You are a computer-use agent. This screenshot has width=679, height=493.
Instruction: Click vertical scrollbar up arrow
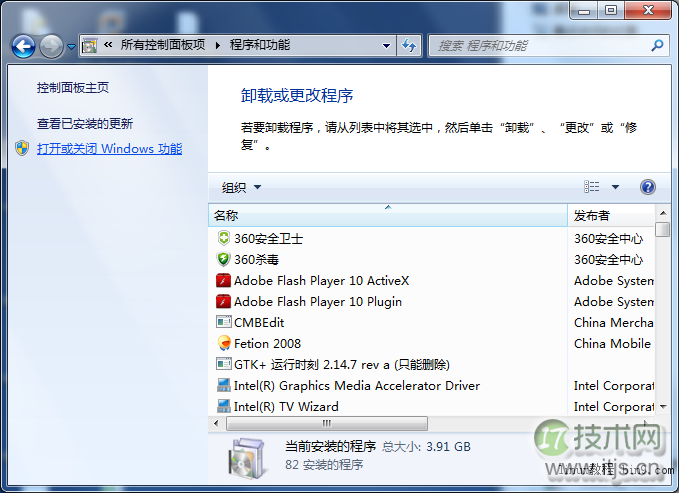pyautogui.click(x=663, y=213)
